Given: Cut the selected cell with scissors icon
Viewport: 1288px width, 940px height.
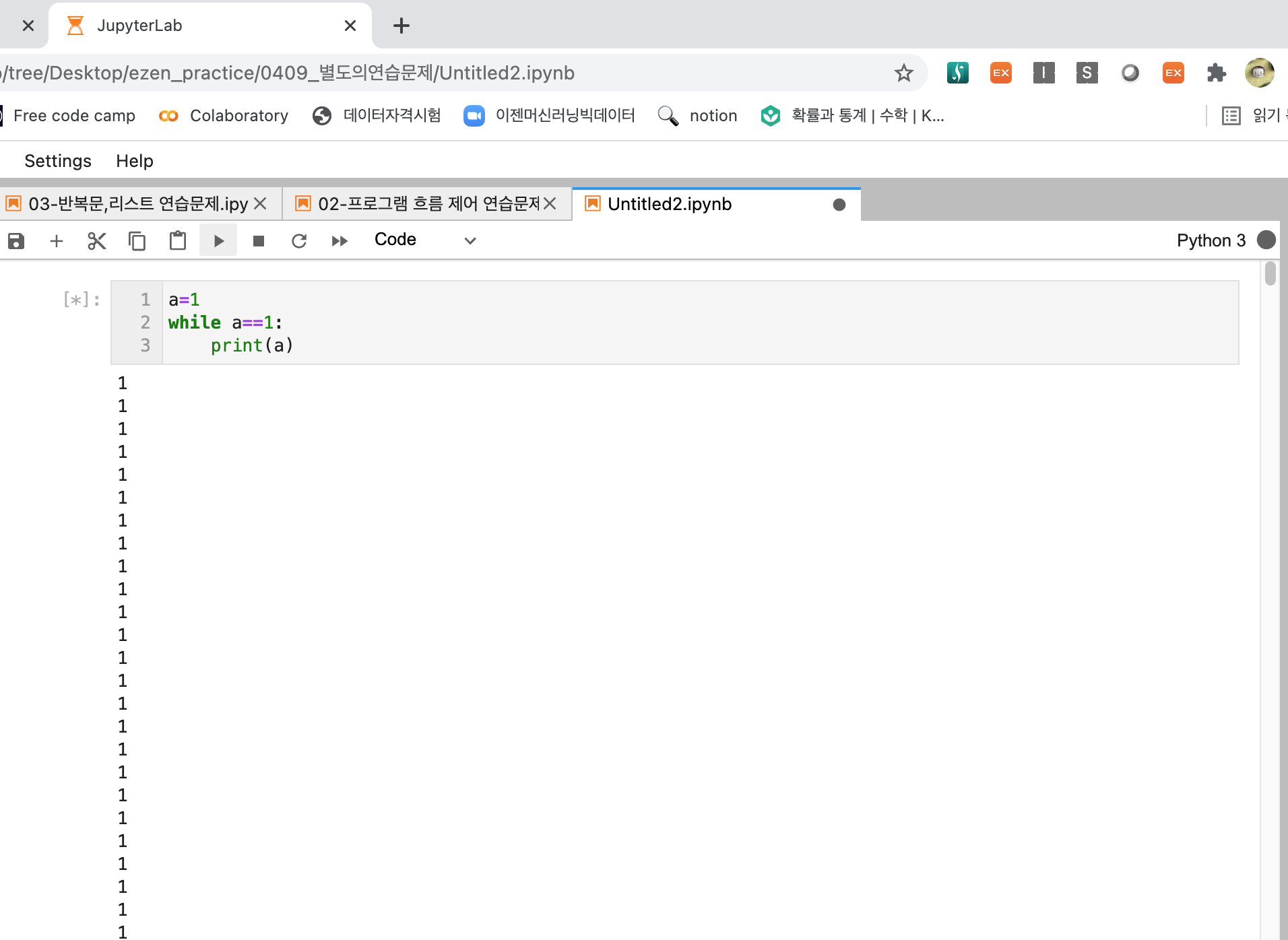Looking at the screenshot, I should click(x=96, y=240).
